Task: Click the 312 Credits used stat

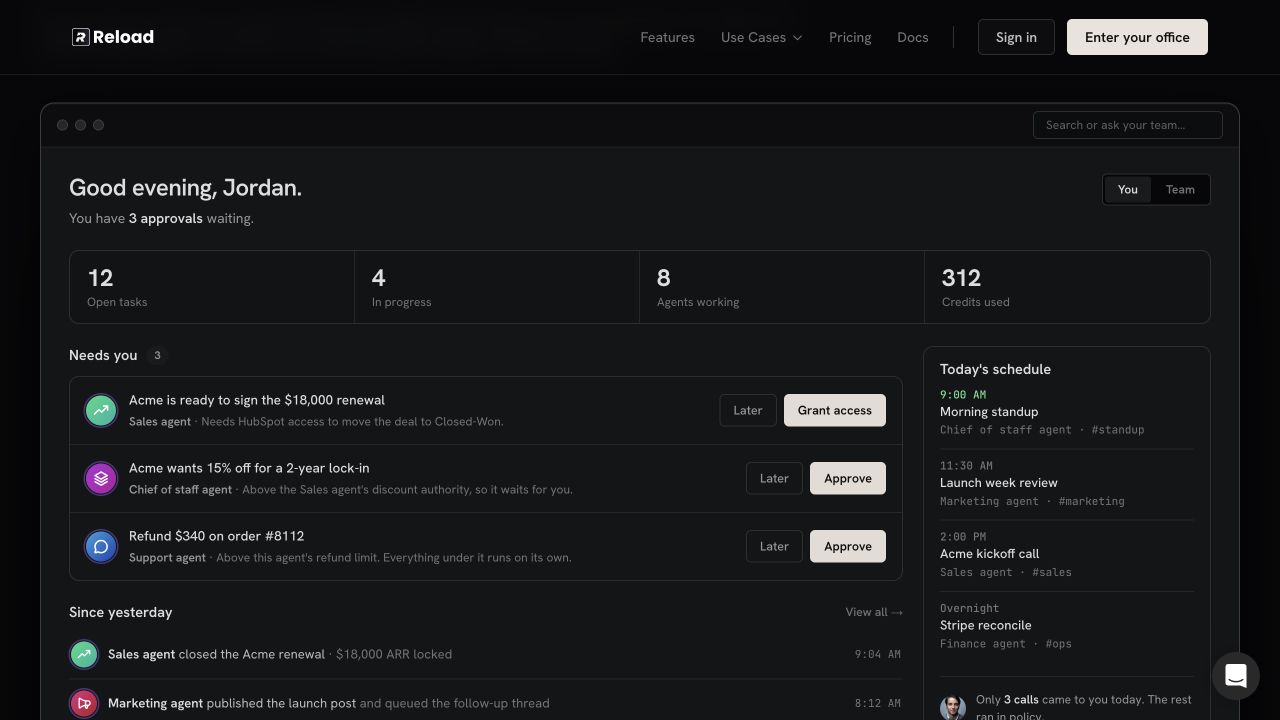Action: (x=1067, y=287)
